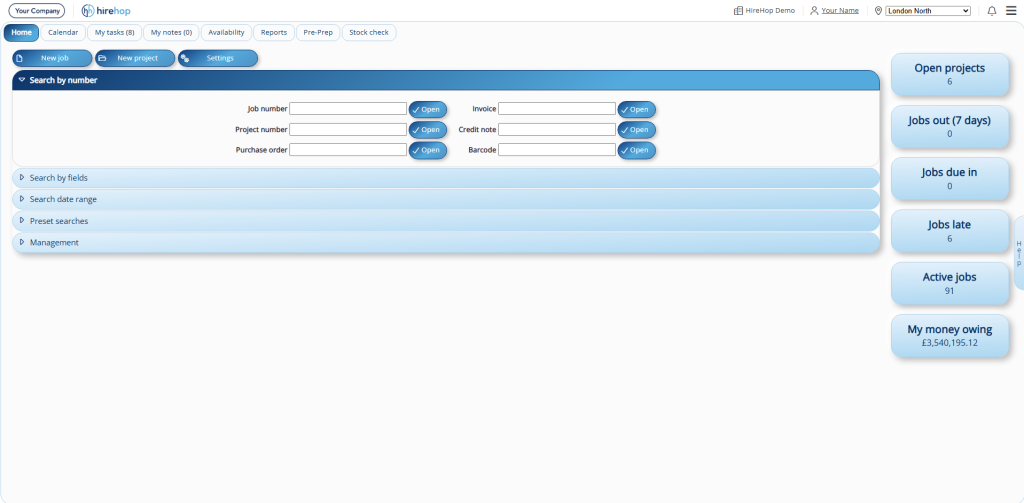Screen dimensions: 1024x503
Task: Expand Search by fields section
Action: point(446,178)
